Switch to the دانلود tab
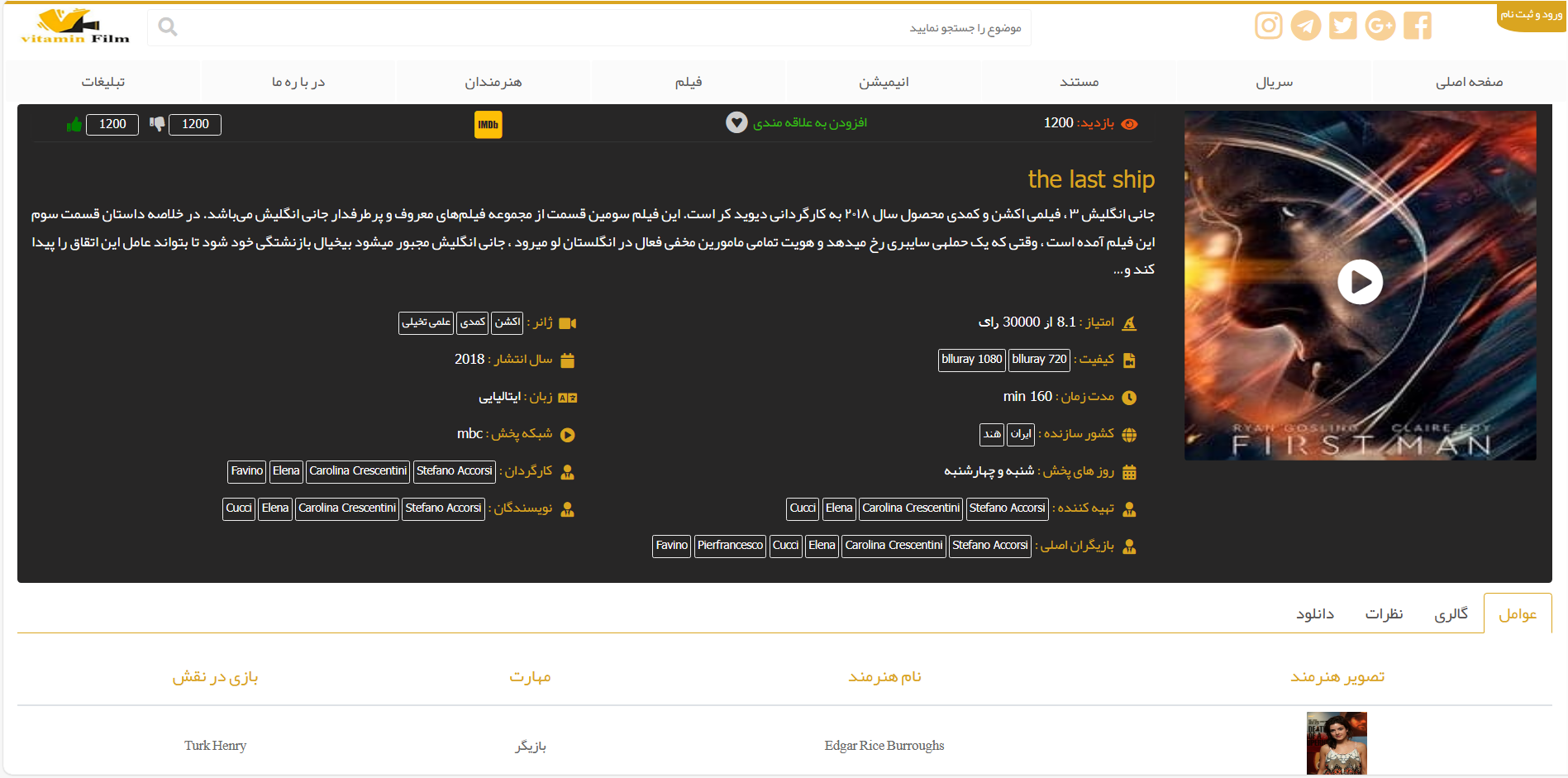 point(1315,613)
